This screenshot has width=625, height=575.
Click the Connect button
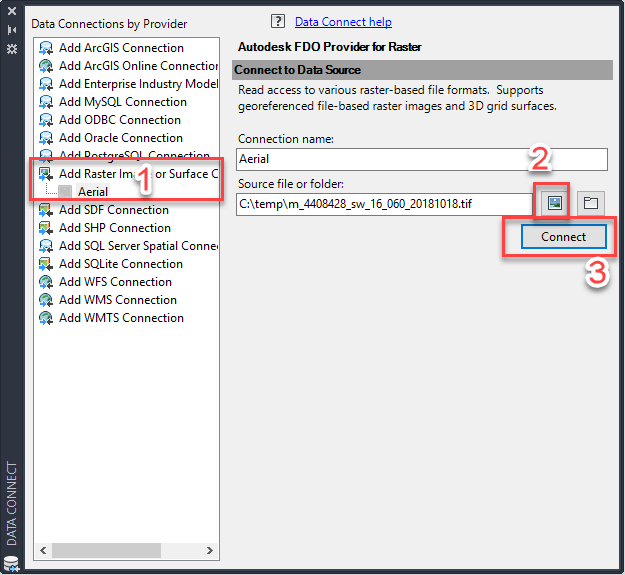(x=564, y=237)
